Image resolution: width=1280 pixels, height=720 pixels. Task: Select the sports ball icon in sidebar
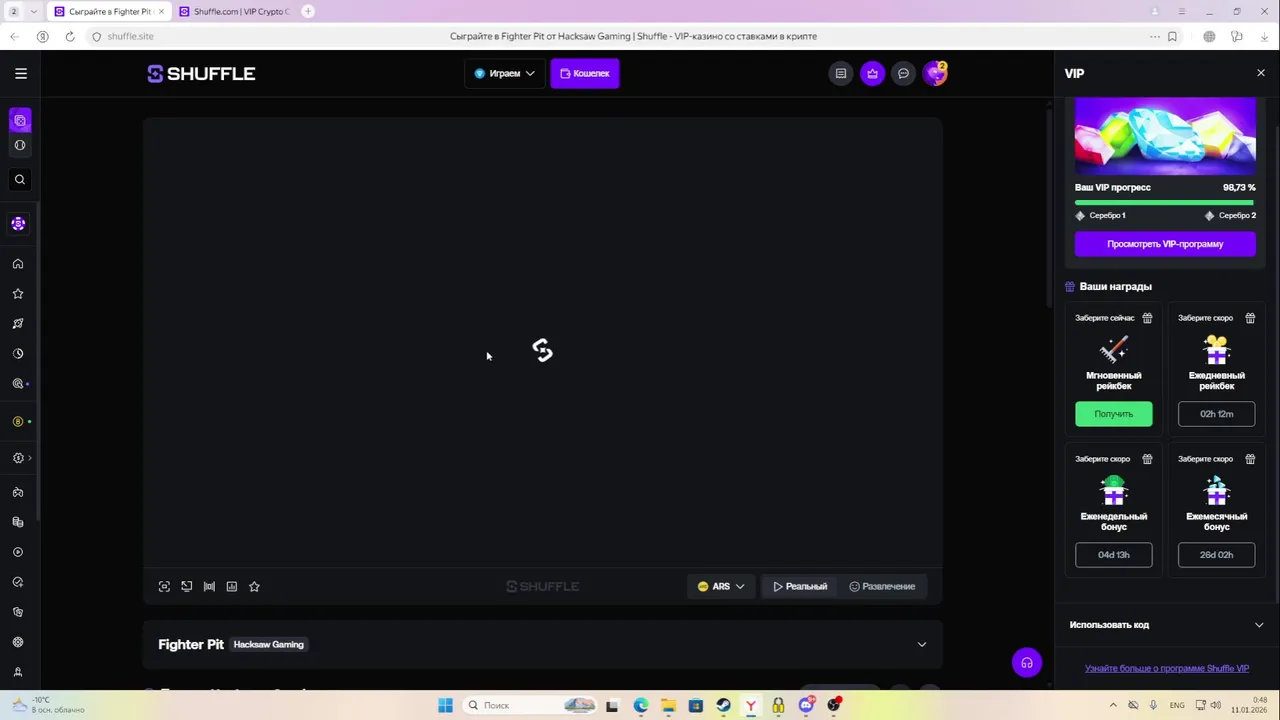20,146
